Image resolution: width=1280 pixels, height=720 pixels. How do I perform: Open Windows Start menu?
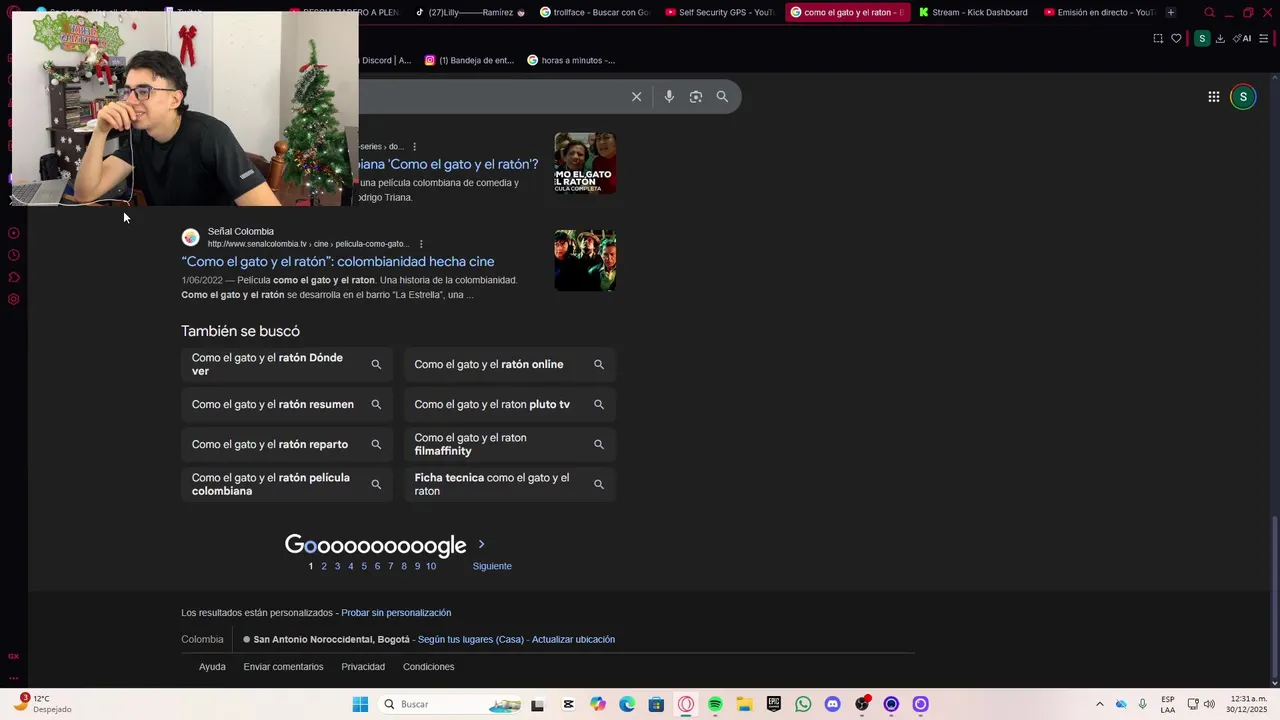360,704
